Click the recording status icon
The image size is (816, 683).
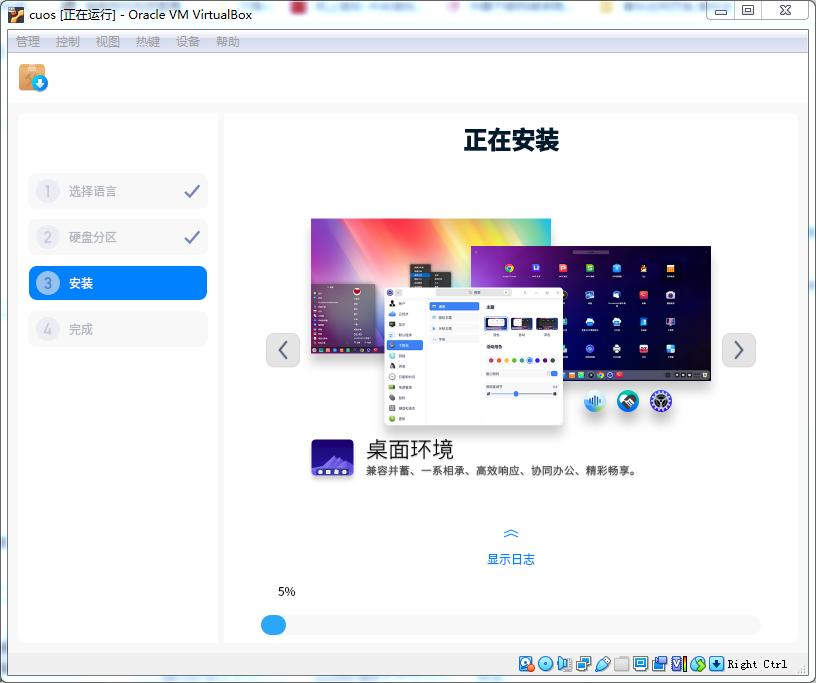658,663
